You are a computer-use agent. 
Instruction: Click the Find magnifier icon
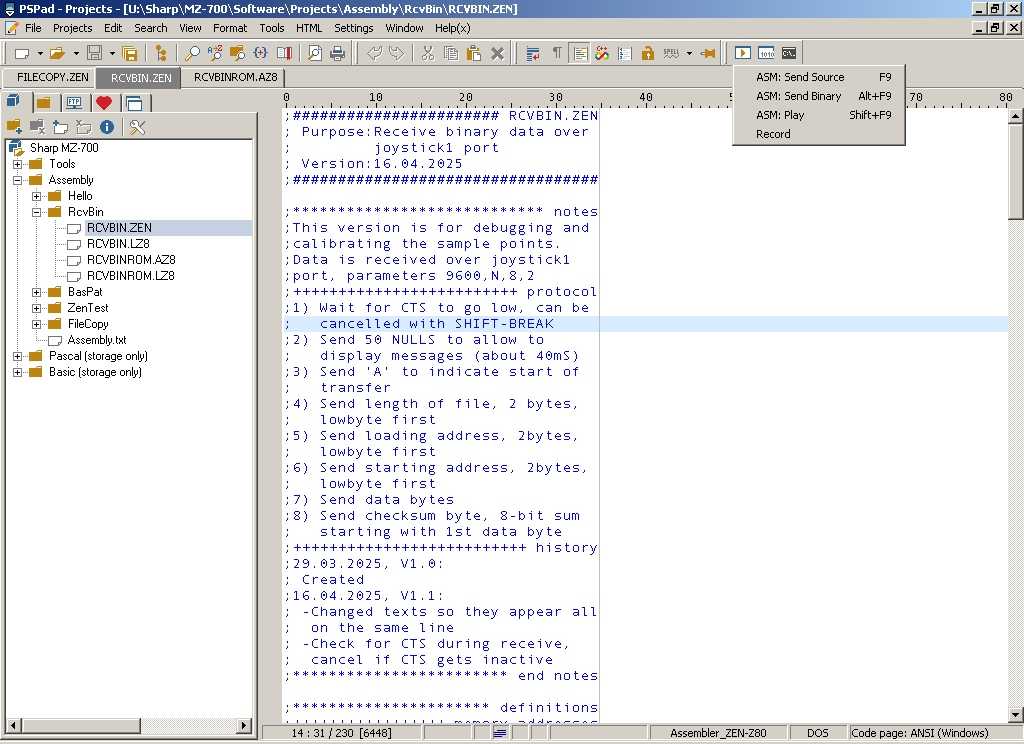(192, 54)
